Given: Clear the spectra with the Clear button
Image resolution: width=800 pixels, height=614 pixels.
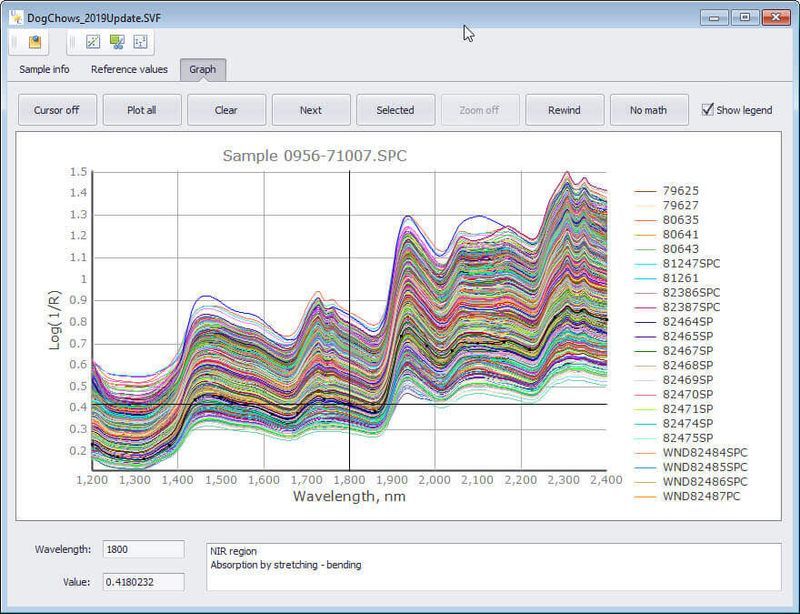Looking at the screenshot, I should 225,110.
